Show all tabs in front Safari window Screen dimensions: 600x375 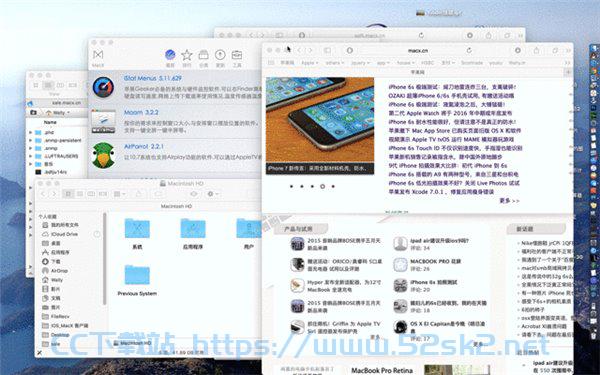pos(555,51)
